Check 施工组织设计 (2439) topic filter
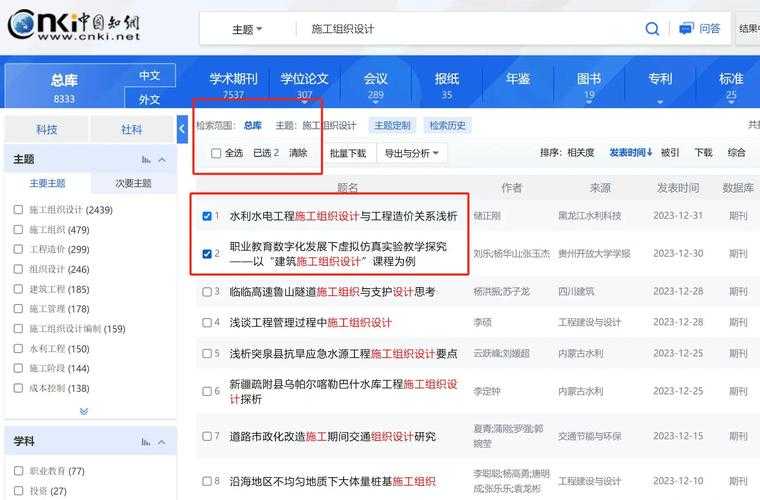The image size is (760, 500). (18, 210)
